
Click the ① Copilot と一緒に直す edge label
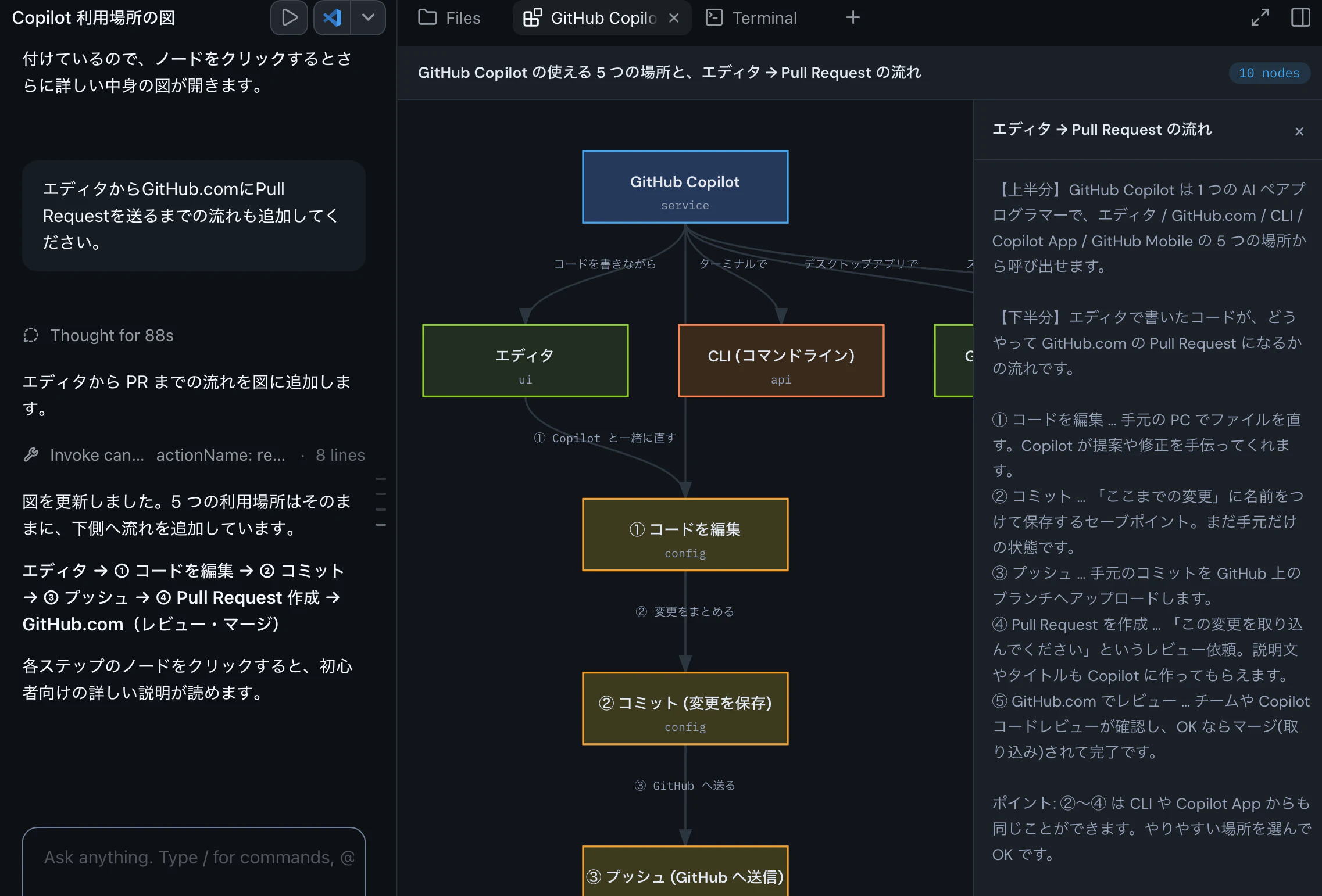(x=605, y=438)
